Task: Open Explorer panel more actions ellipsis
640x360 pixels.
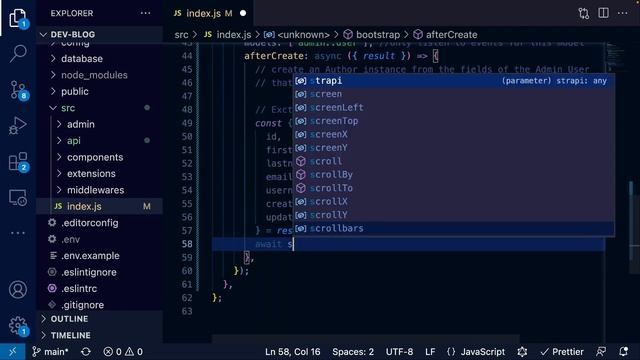Action: tap(145, 13)
